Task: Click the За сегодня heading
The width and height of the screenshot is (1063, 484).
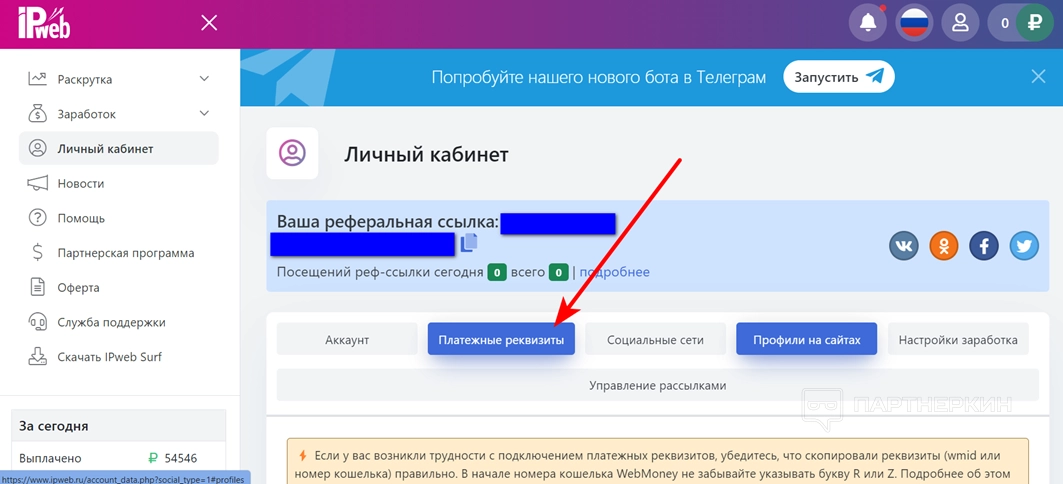Action: (x=54, y=426)
